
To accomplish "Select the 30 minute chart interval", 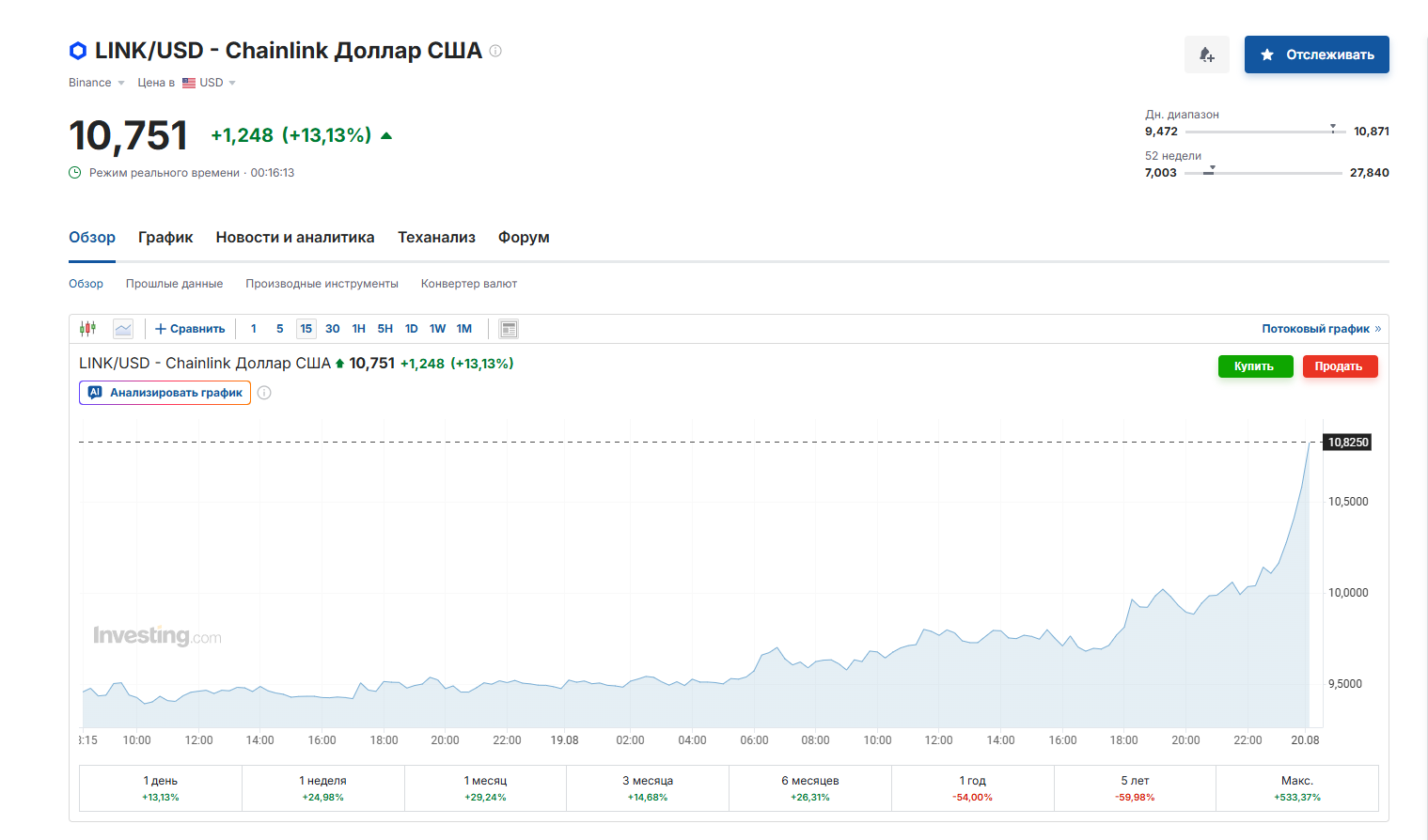I will point(333,329).
